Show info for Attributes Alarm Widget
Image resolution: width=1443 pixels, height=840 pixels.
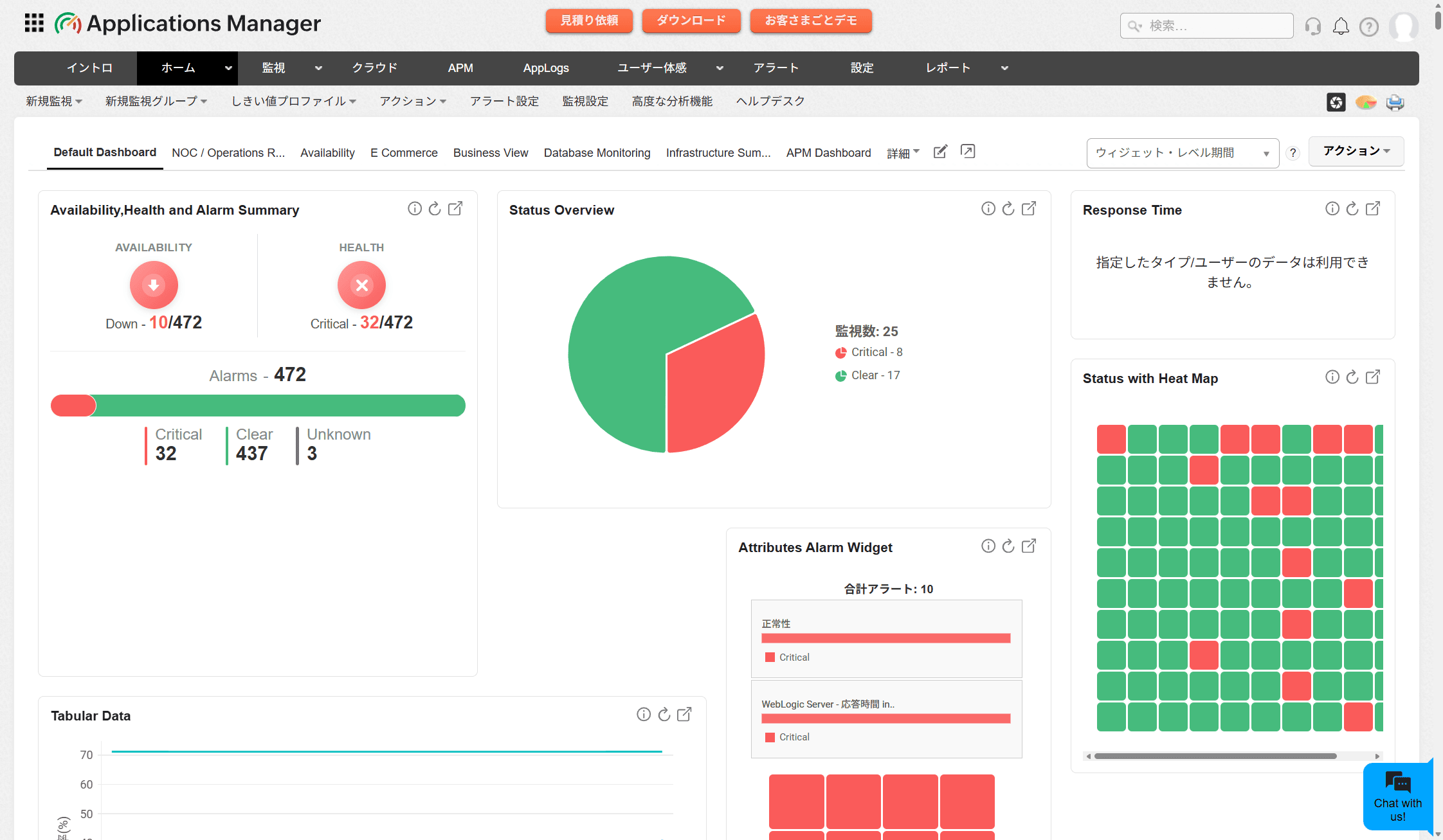pyautogui.click(x=988, y=546)
